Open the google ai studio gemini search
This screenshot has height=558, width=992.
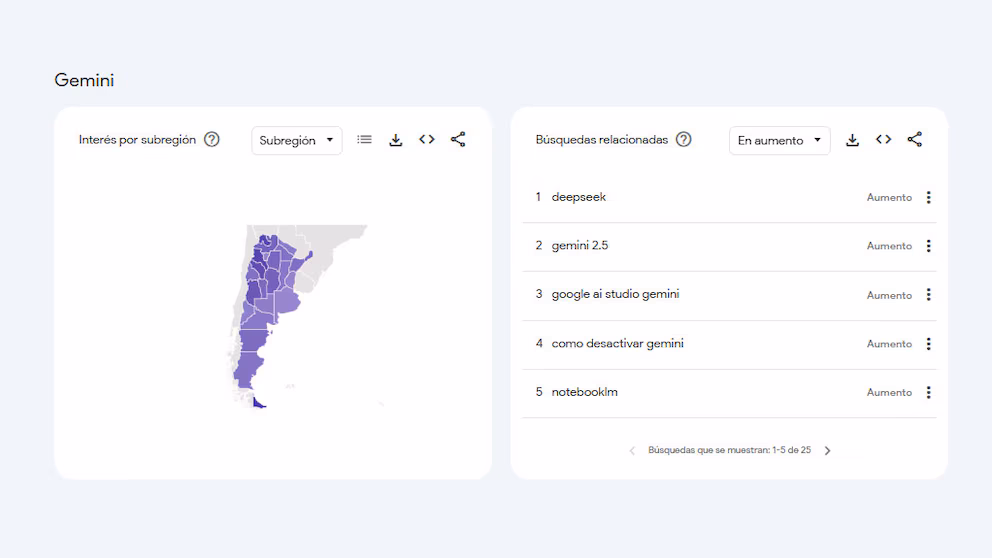click(x=615, y=294)
